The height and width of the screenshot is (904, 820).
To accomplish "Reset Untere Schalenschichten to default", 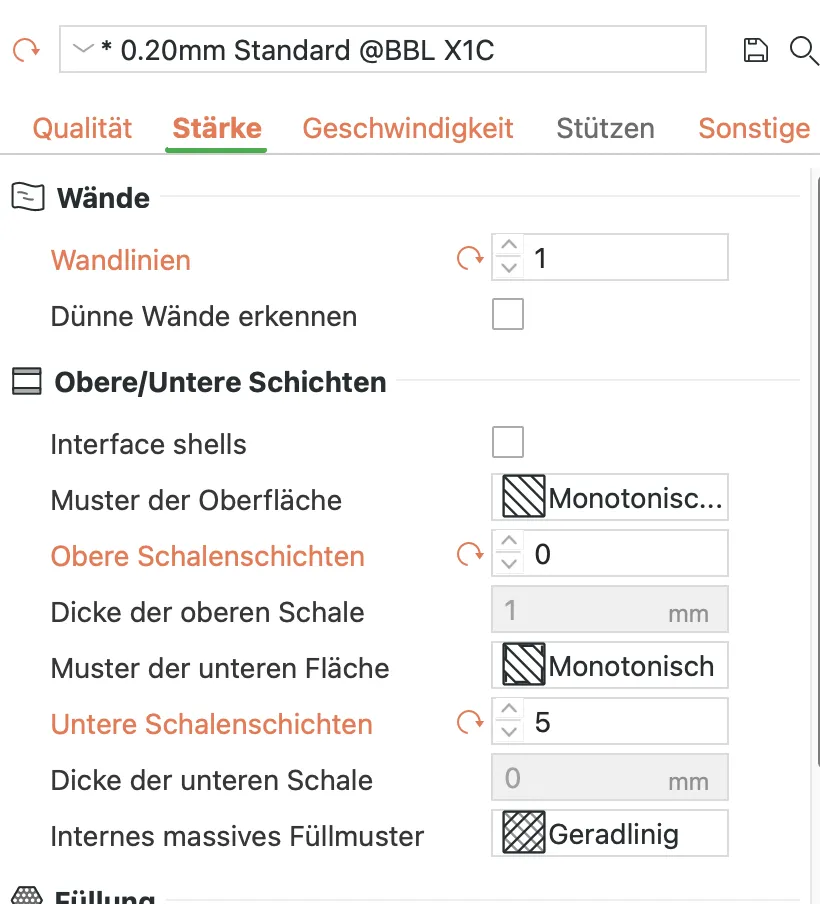I will pyautogui.click(x=470, y=722).
